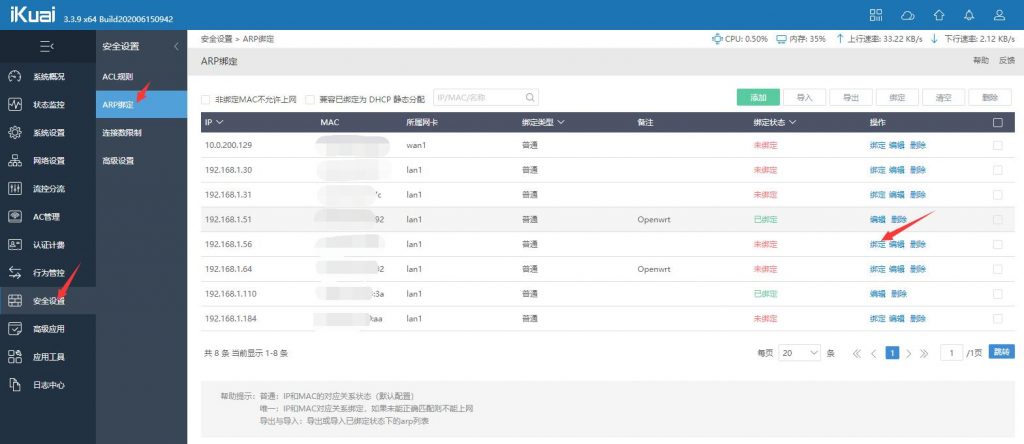This screenshot has width=1024, height=444.
Task: Check the row checkbox for 192.168.1.64
Action: (997, 269)
